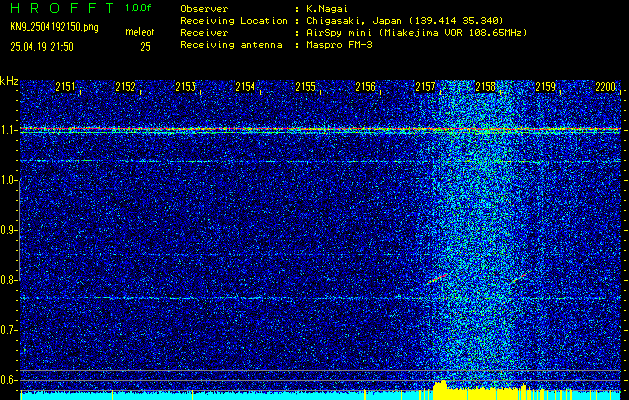Click the kHz unit label
This screenshot has height=400, width=629.
click(9, 81)
